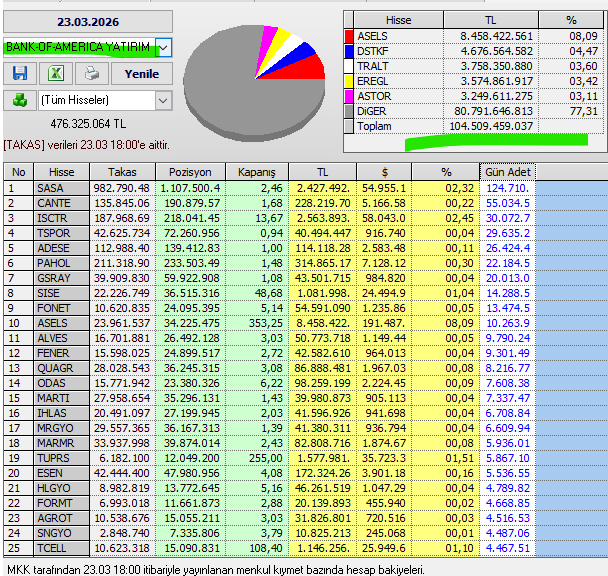Screen dimensions: 608x576
Task: Click the legend table % header
Action: coord(571,20)
